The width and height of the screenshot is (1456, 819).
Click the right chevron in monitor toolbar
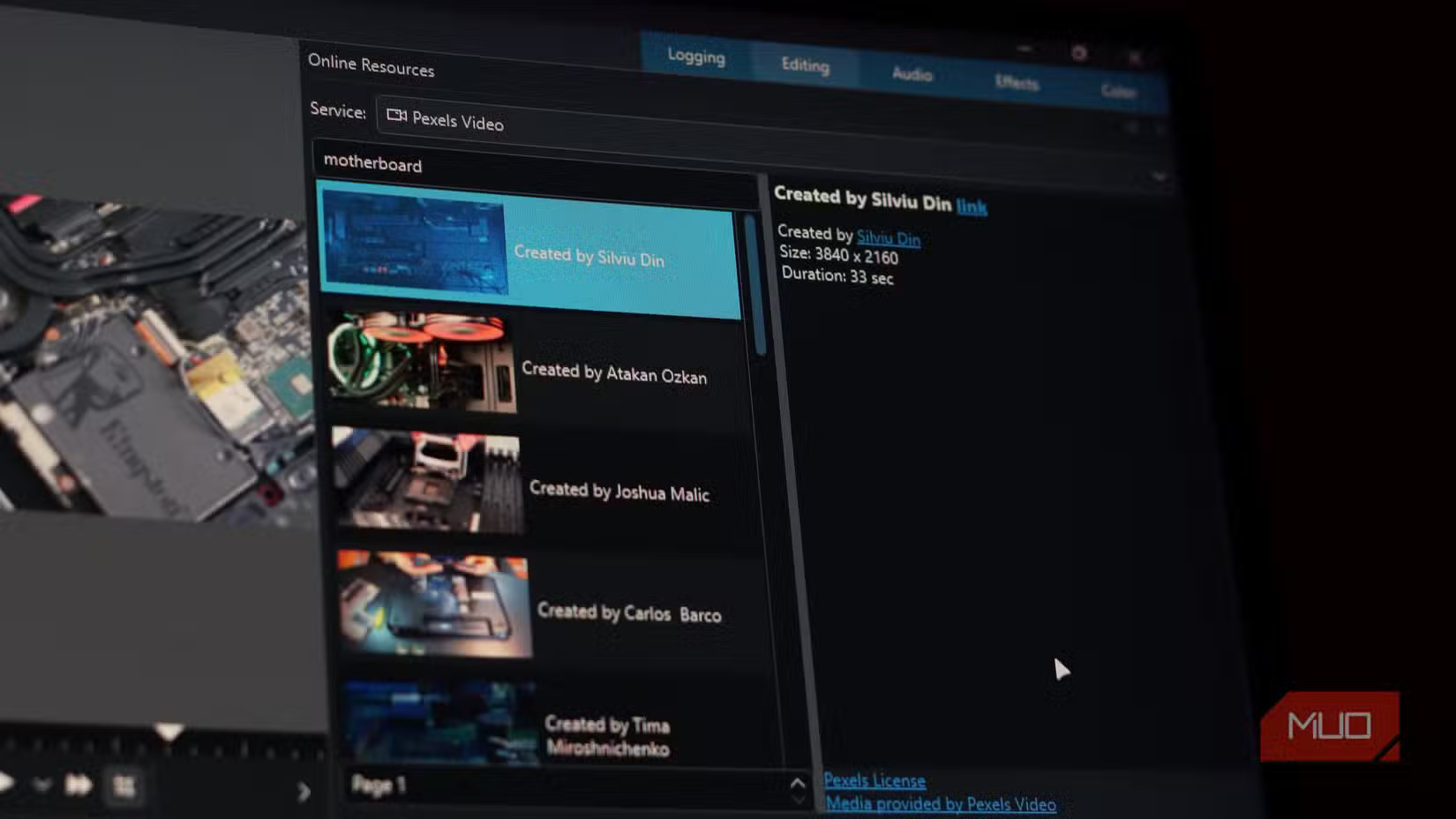click(x=304, y=792)
